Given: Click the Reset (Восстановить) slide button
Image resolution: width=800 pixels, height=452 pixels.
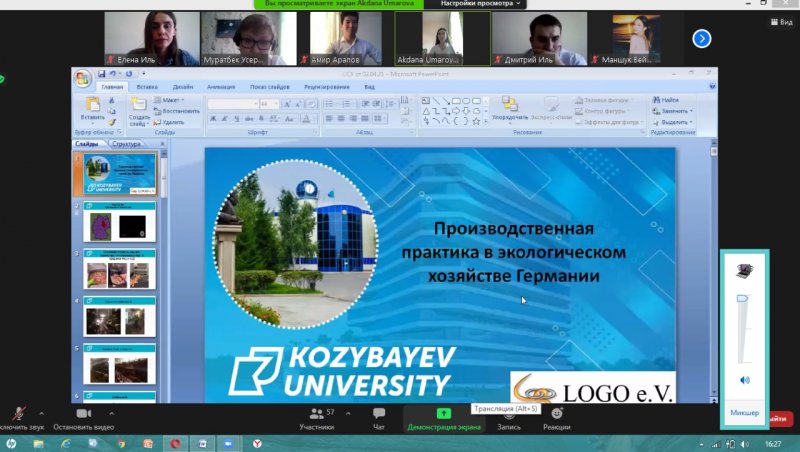Looking at the screenshot, I should point(177,111).
